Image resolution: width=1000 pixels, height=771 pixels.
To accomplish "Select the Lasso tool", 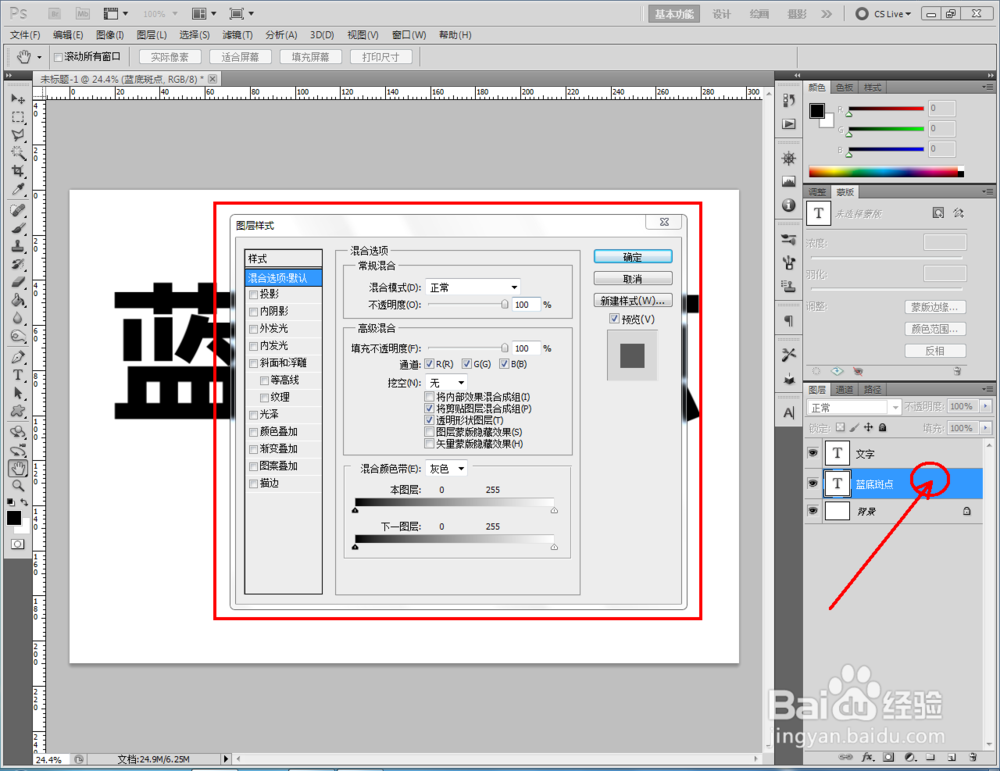I will pyautogui.click(x=18, y=135).
